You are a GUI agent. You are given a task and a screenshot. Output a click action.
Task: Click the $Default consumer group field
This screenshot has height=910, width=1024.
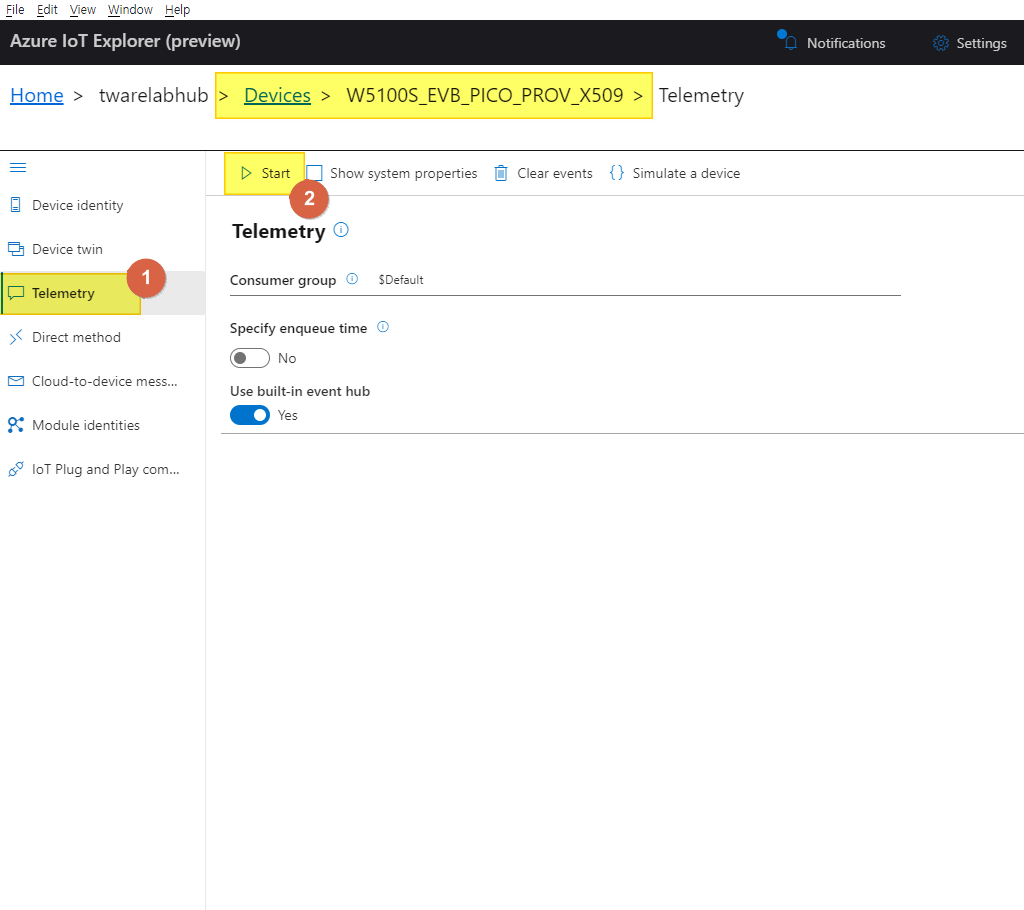point(639,280)
